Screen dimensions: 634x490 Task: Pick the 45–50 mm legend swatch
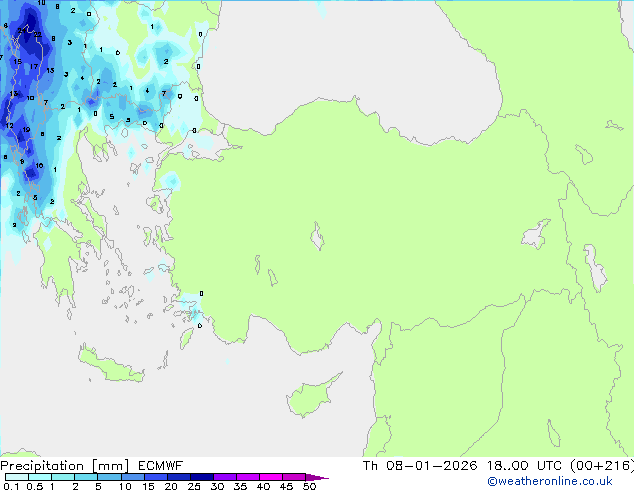point(294,477)
